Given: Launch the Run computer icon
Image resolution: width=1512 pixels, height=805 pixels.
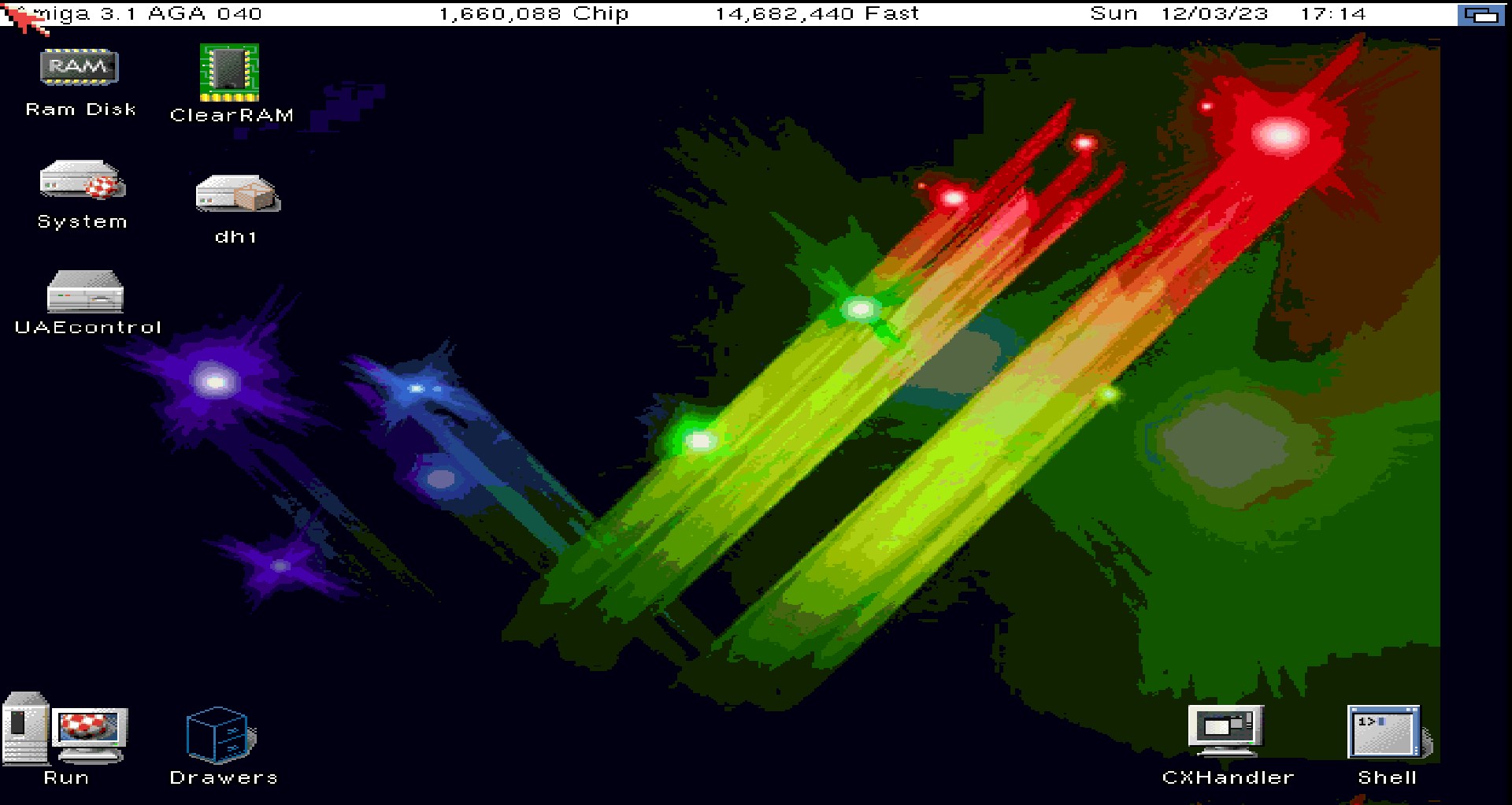Looking at the screenshot, I should pos(65,729).
